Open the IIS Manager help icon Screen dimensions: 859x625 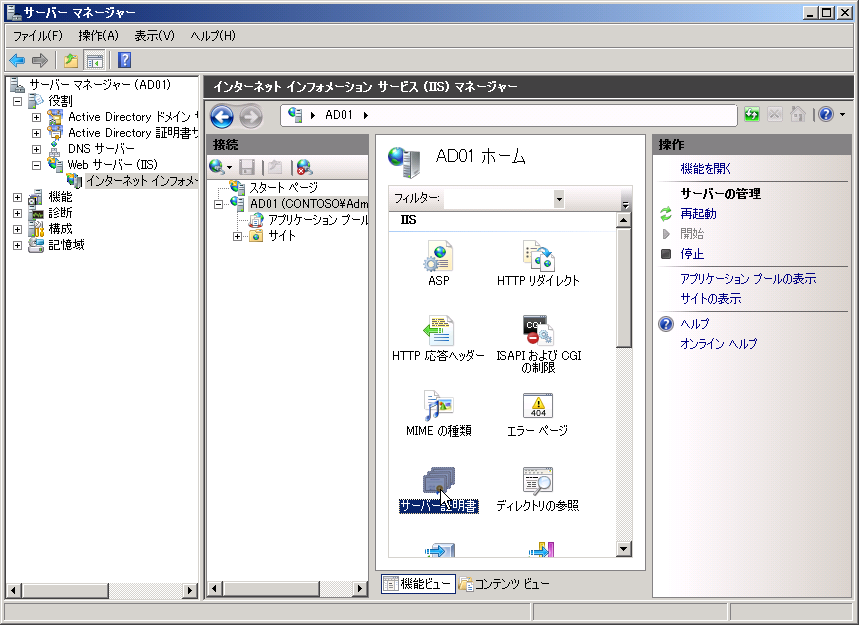826,114
